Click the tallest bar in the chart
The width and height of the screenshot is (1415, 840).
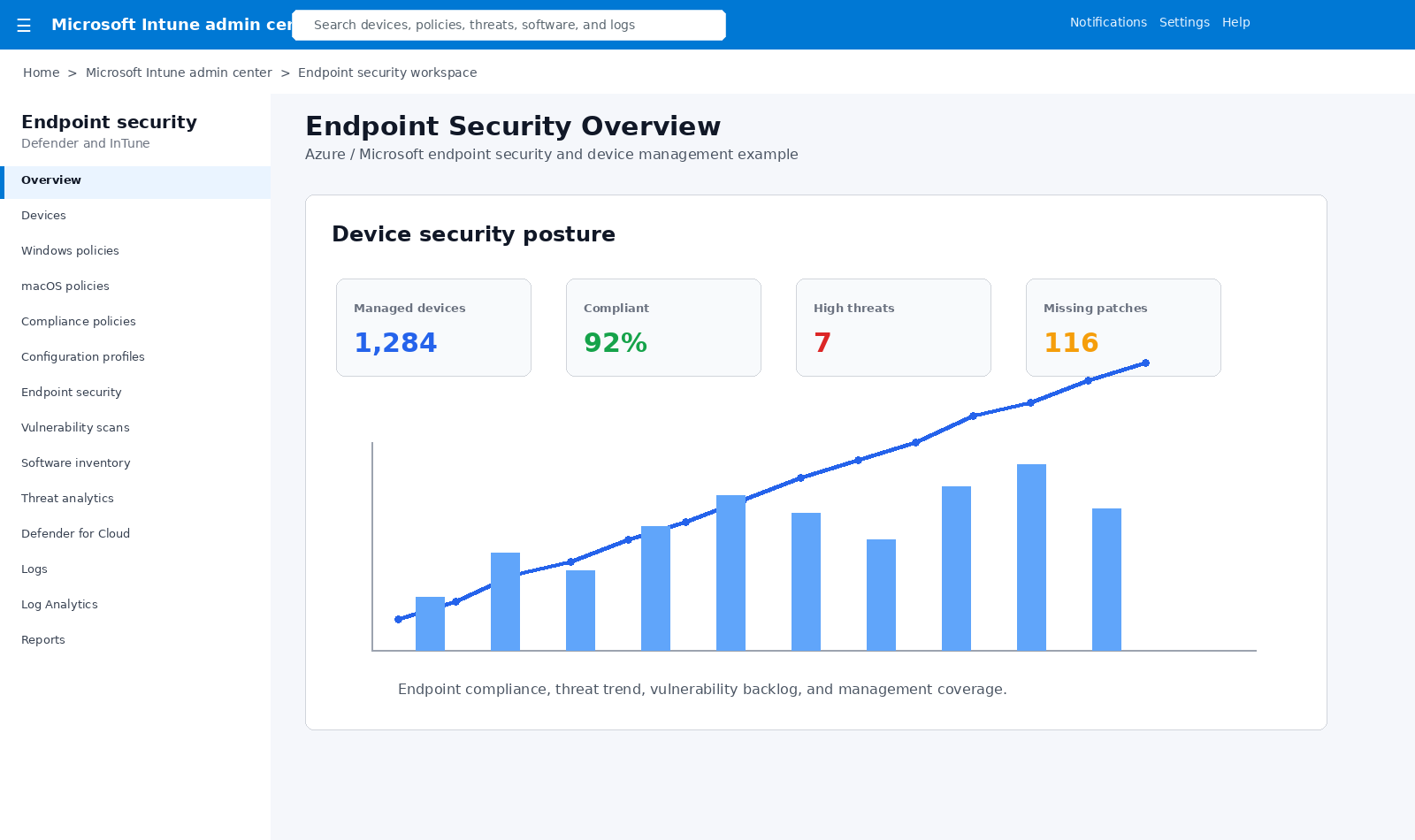coord(1031,557)
